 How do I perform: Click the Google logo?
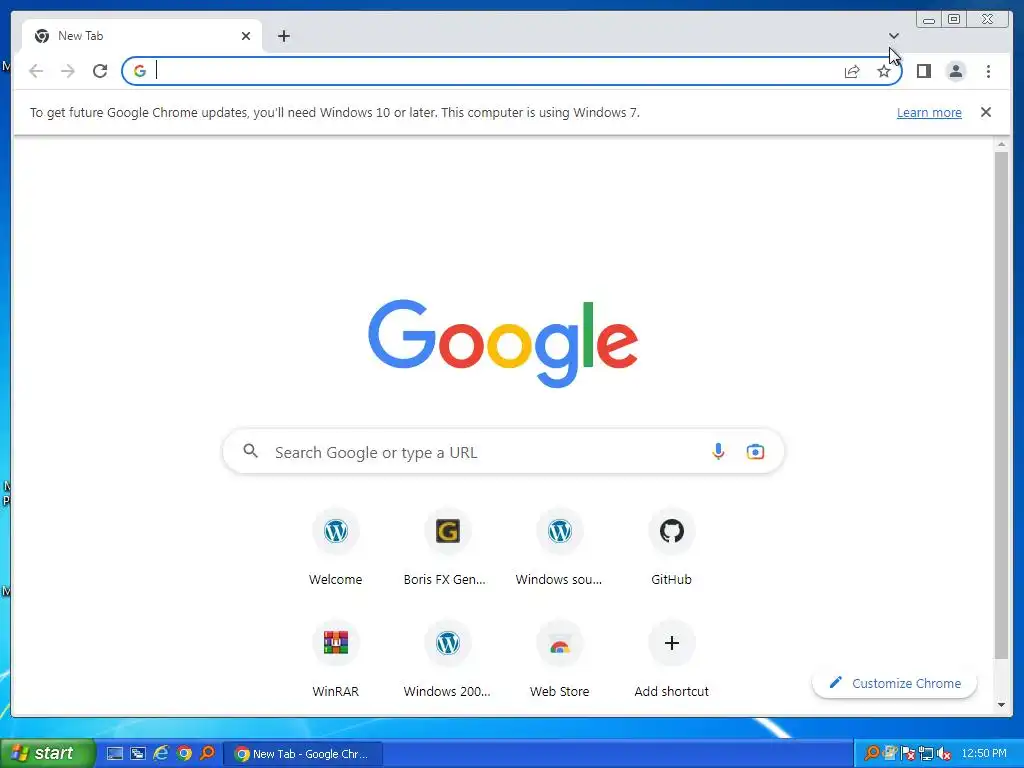(503, 344)
